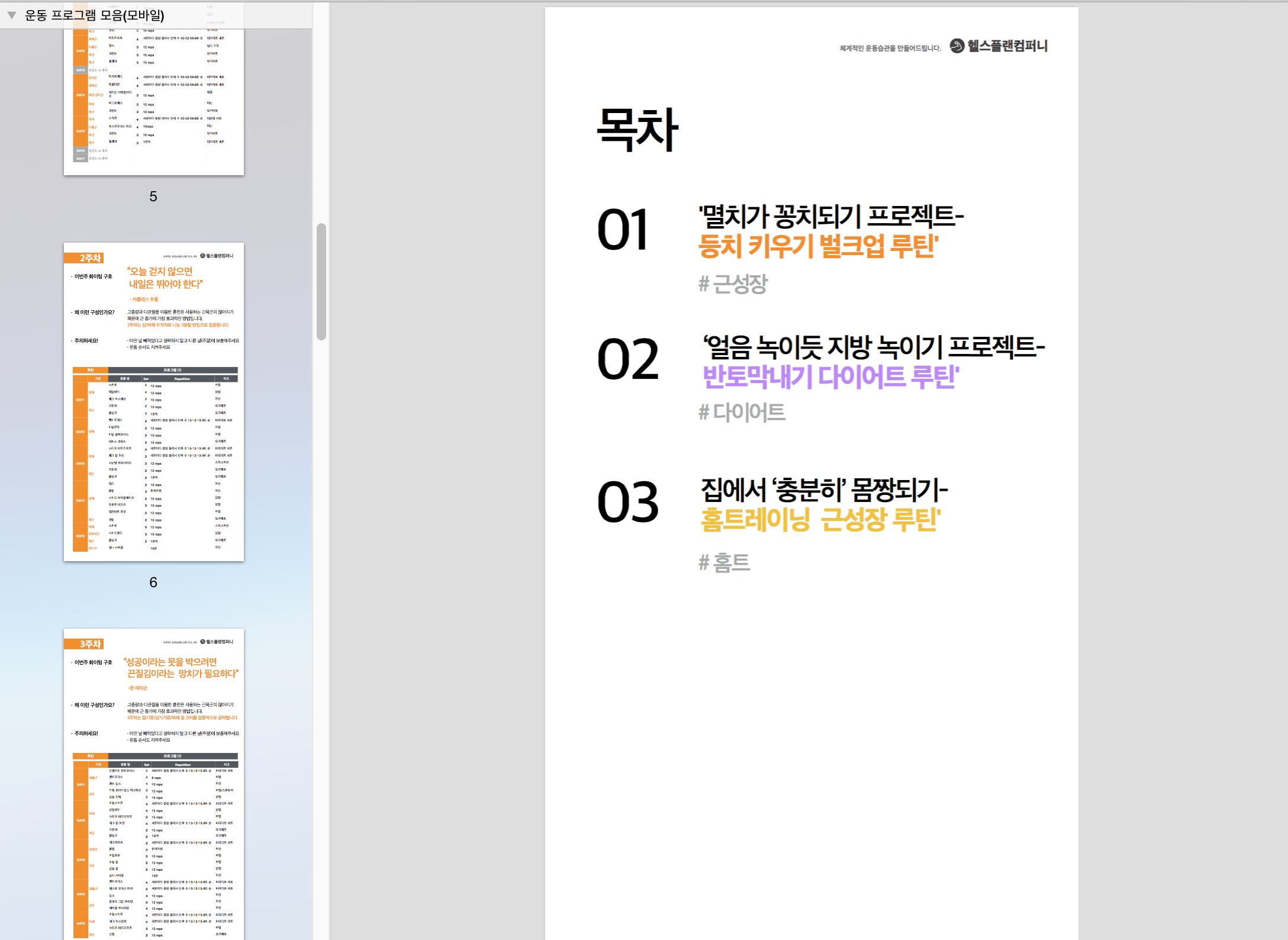Click the '# 다이어트' hashtag
The height and width of the screenshot is (940, 1288).
point(742,412)
